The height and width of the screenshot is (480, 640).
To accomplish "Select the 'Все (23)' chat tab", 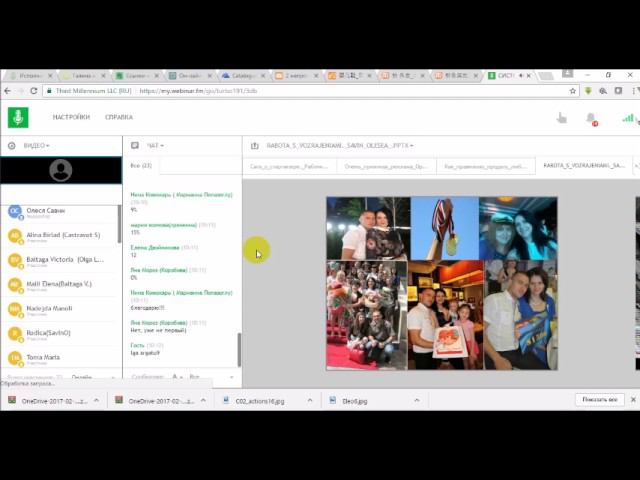I will tap(141, 166).
